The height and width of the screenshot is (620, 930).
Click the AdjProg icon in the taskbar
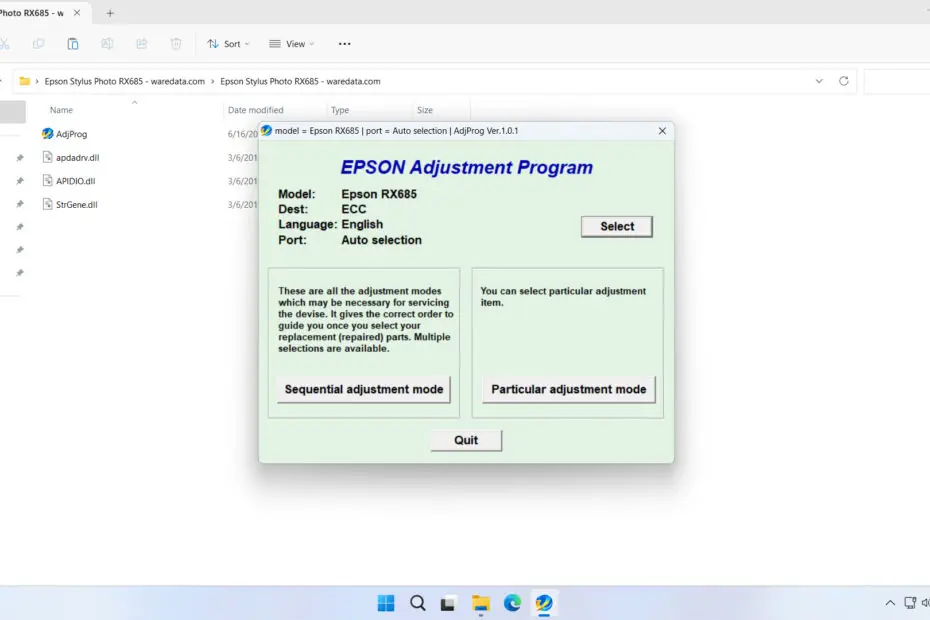(544, 603)
